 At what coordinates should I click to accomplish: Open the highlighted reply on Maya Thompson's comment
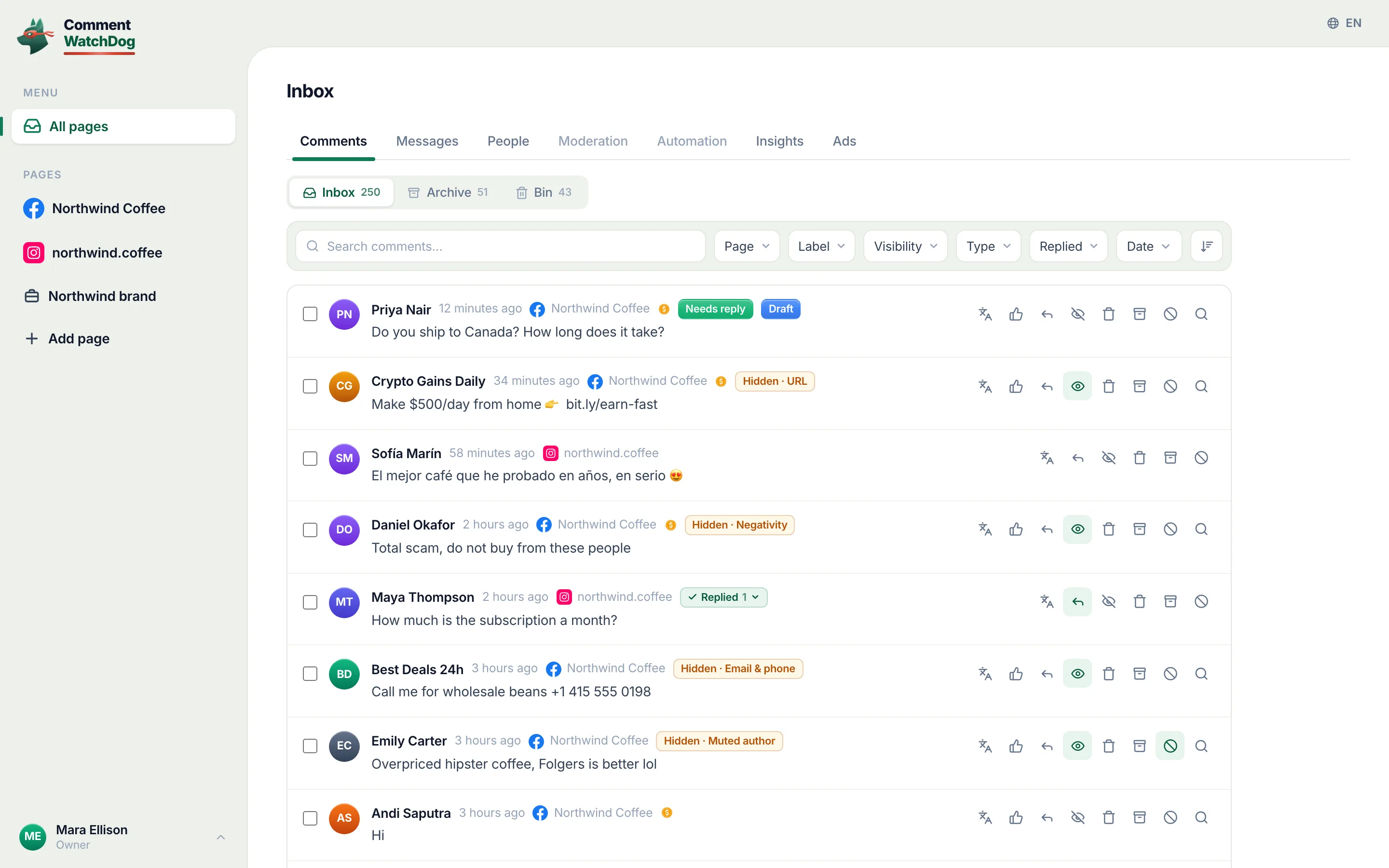tap(1078, 602)
